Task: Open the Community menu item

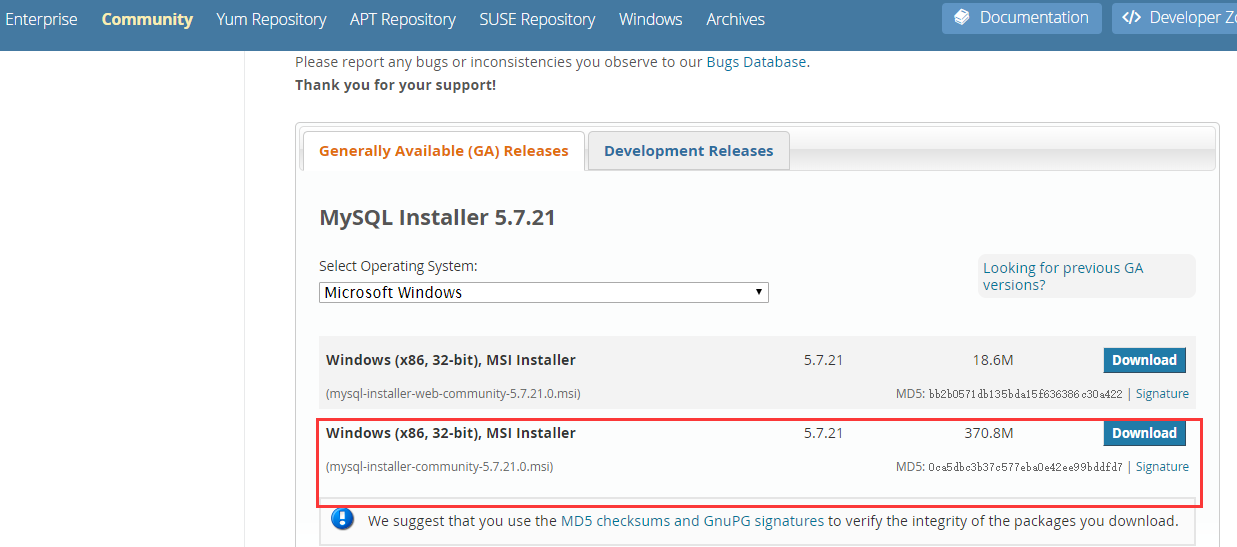Action: click(x=147, y=19)
